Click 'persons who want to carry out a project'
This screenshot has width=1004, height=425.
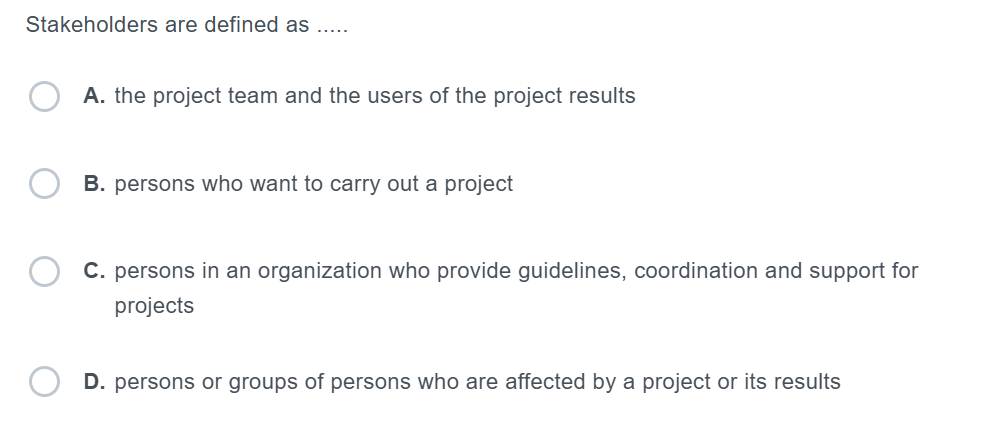coord(314,184)
